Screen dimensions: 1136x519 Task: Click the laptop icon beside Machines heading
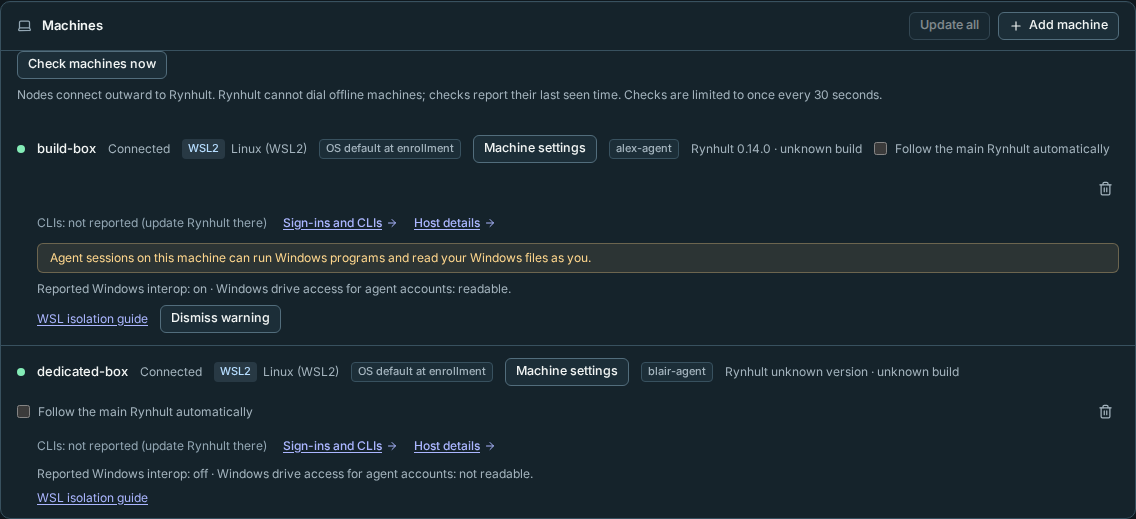[x=25, y=26]
